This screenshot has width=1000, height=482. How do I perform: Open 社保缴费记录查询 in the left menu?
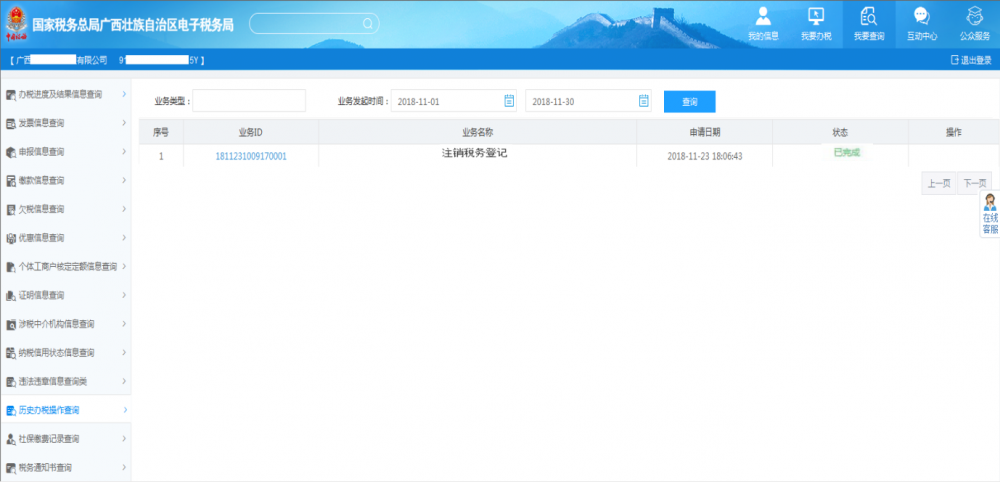click(65, 439)
